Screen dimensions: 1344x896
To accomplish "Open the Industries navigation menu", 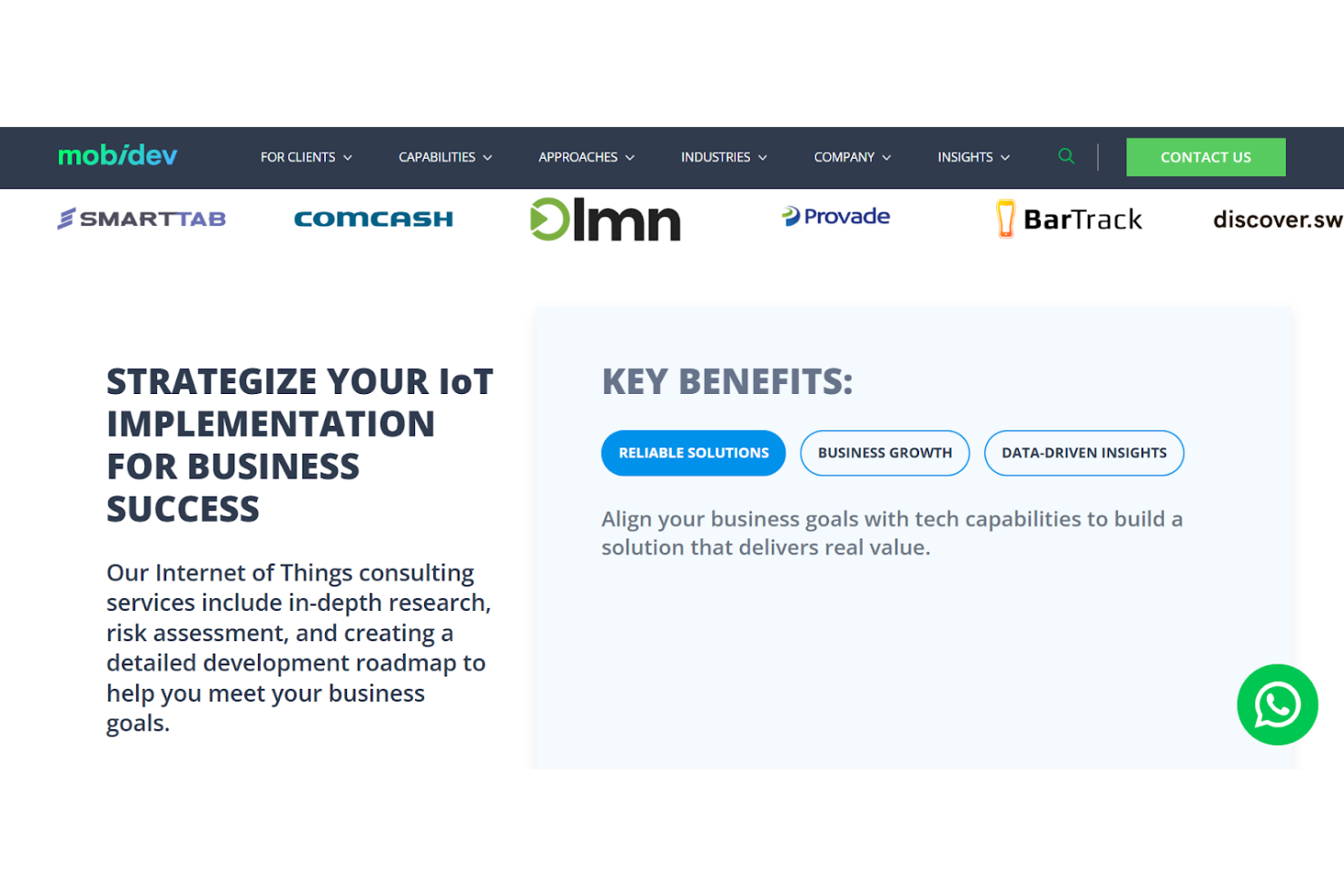I will tap(724, 157).
